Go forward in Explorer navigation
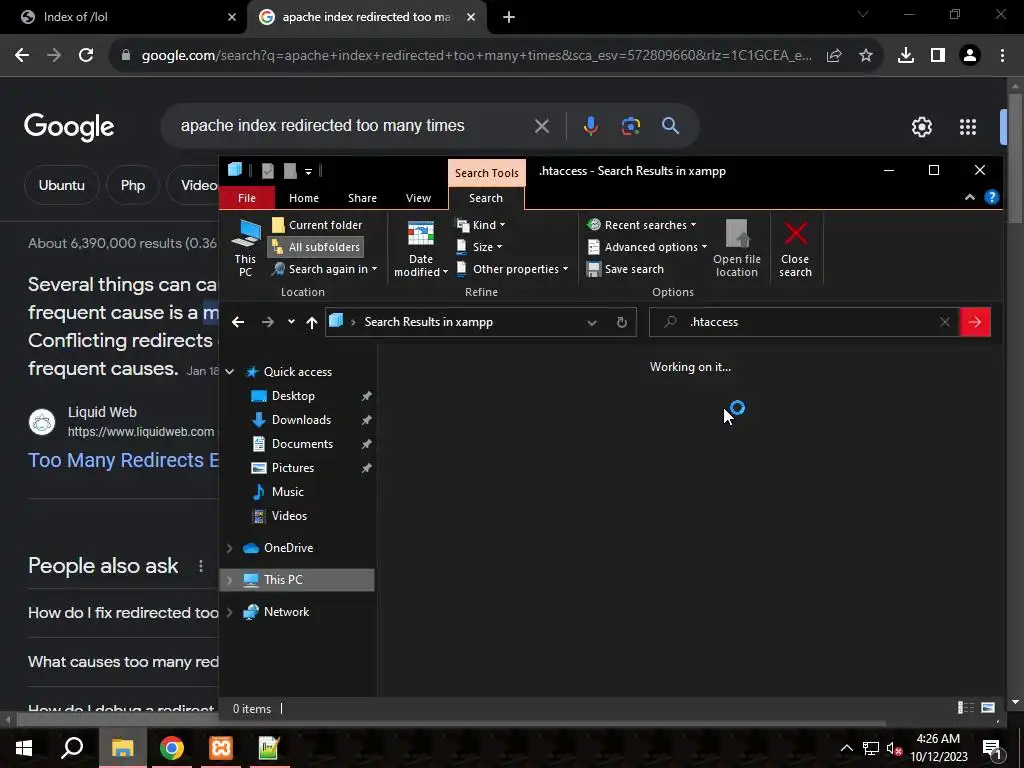 [x=268, y=322]
